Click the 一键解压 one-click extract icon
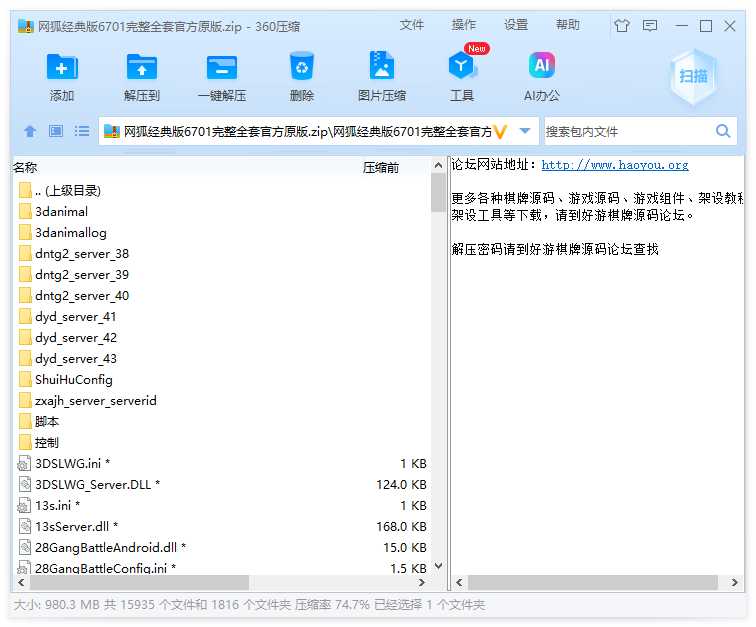Screen dimensions: 756x627 [222, 67]
